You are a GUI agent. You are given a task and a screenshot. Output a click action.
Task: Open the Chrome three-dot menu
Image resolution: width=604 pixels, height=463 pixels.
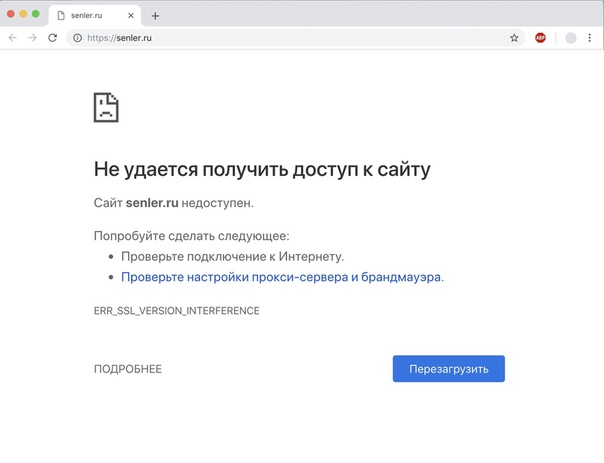click(x=590, y=38)
